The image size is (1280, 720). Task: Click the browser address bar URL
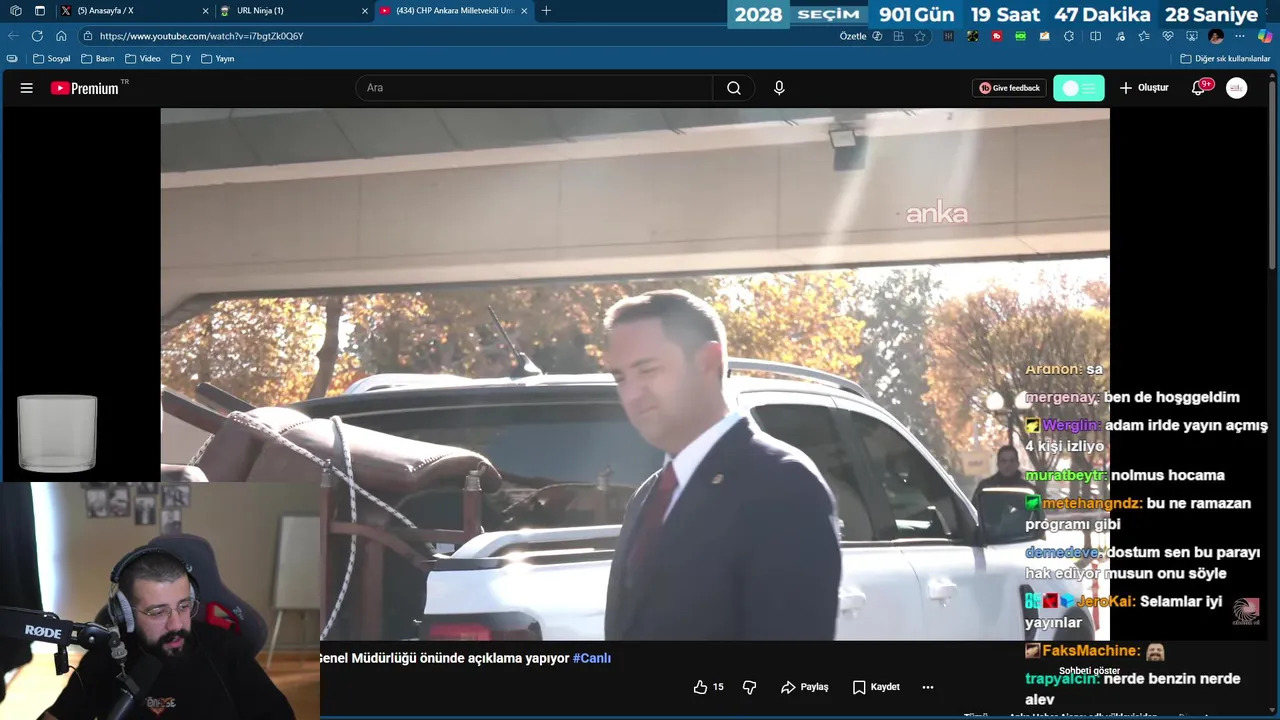click(x=201, y=36)
